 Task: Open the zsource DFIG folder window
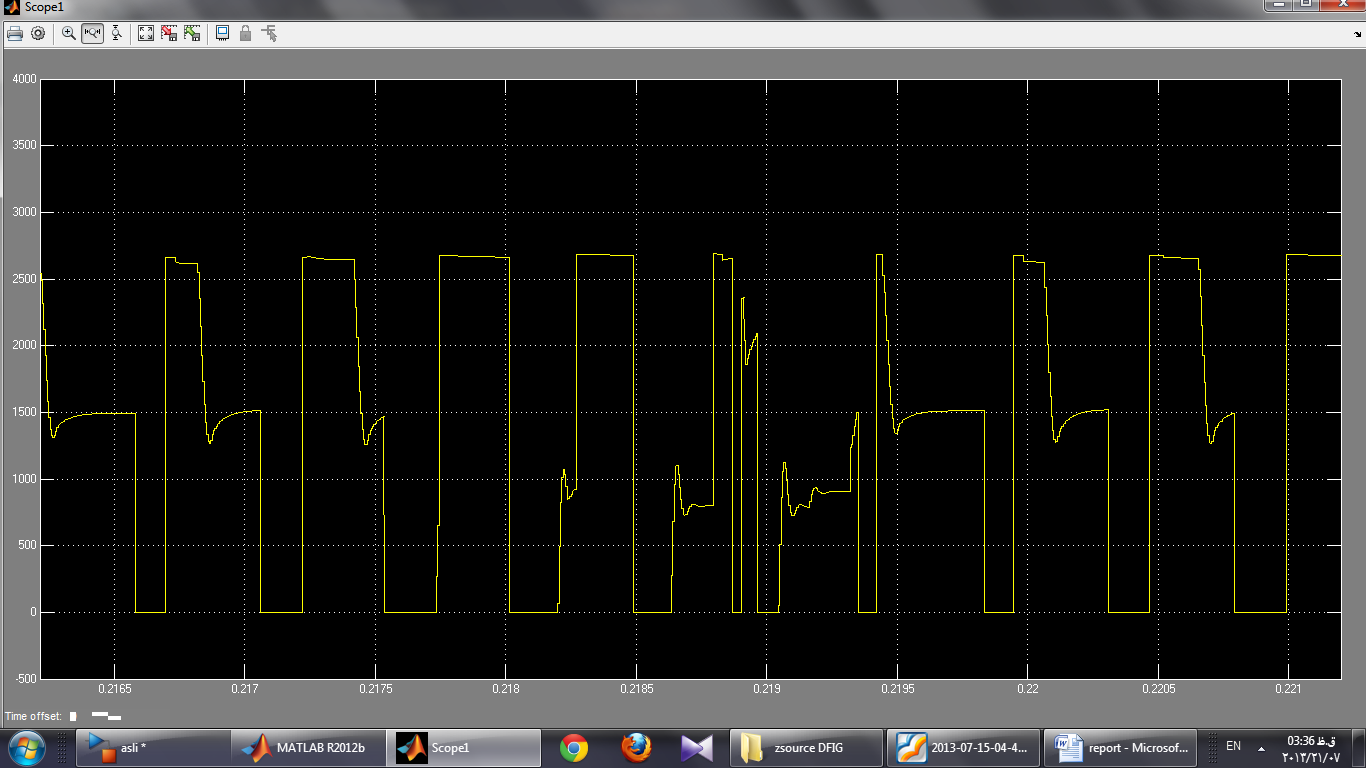click(x=808, y=747)
